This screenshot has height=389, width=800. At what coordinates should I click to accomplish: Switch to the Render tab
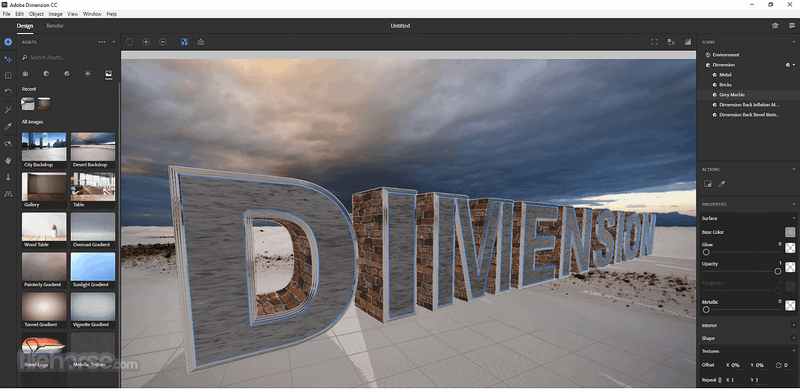(55, 26)
